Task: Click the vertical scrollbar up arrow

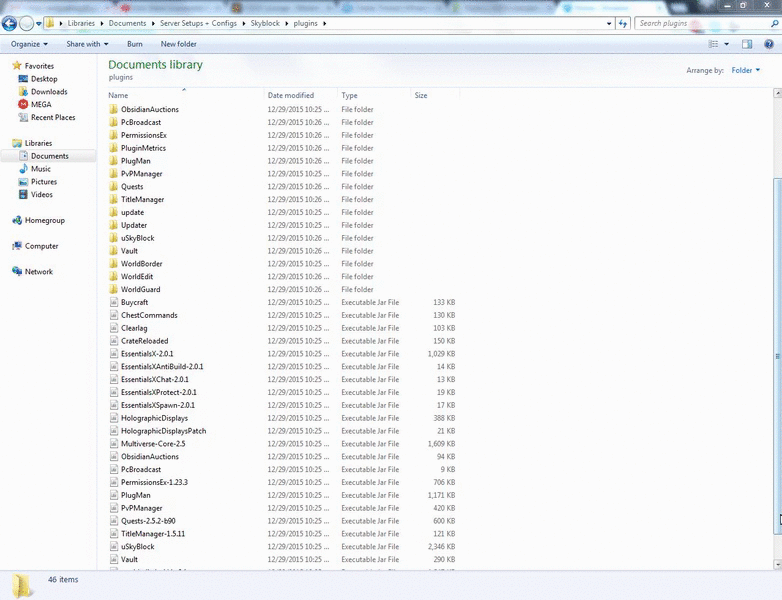Action: (777, 93)
